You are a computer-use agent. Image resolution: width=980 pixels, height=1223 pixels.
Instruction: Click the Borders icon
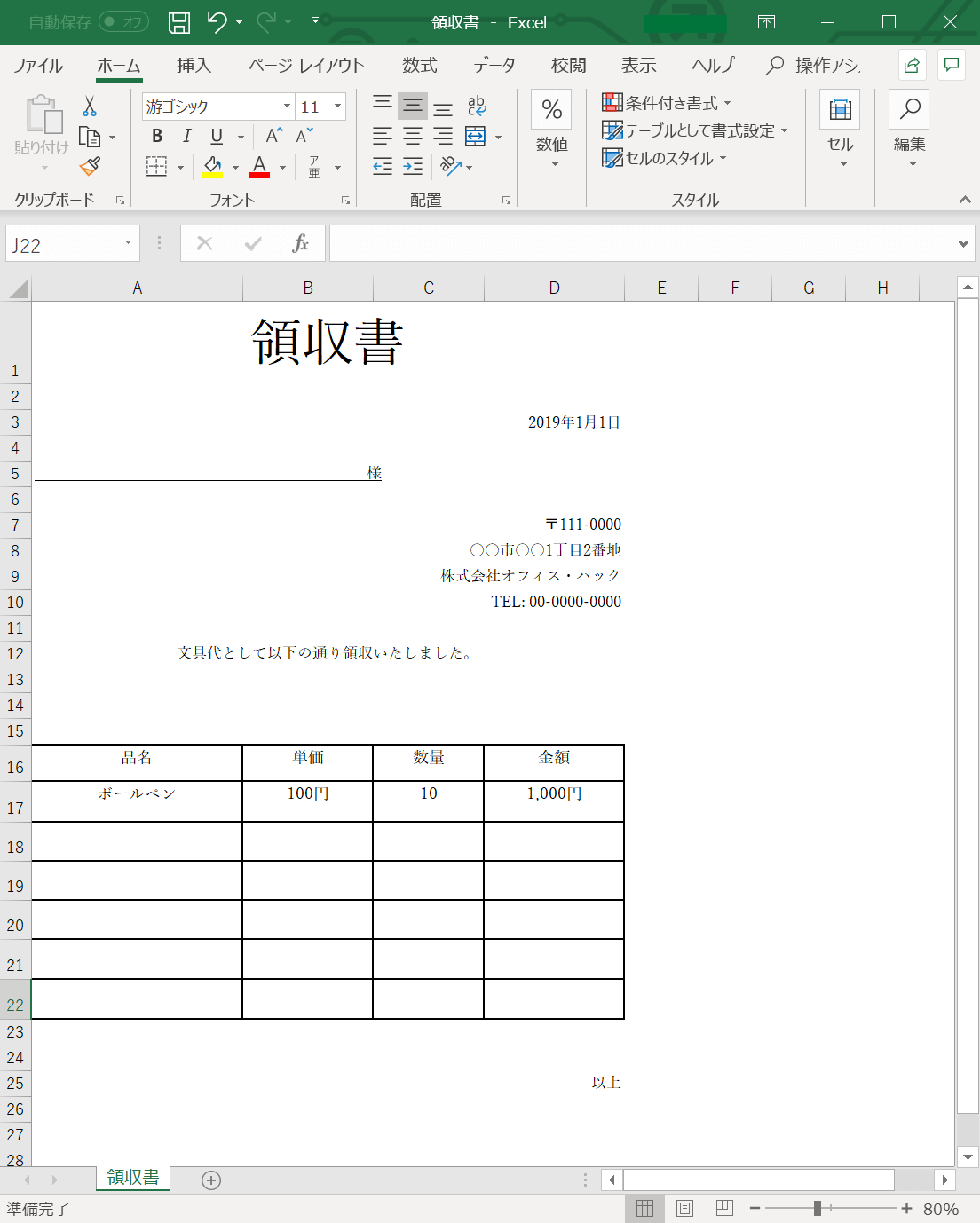point(156,166)
